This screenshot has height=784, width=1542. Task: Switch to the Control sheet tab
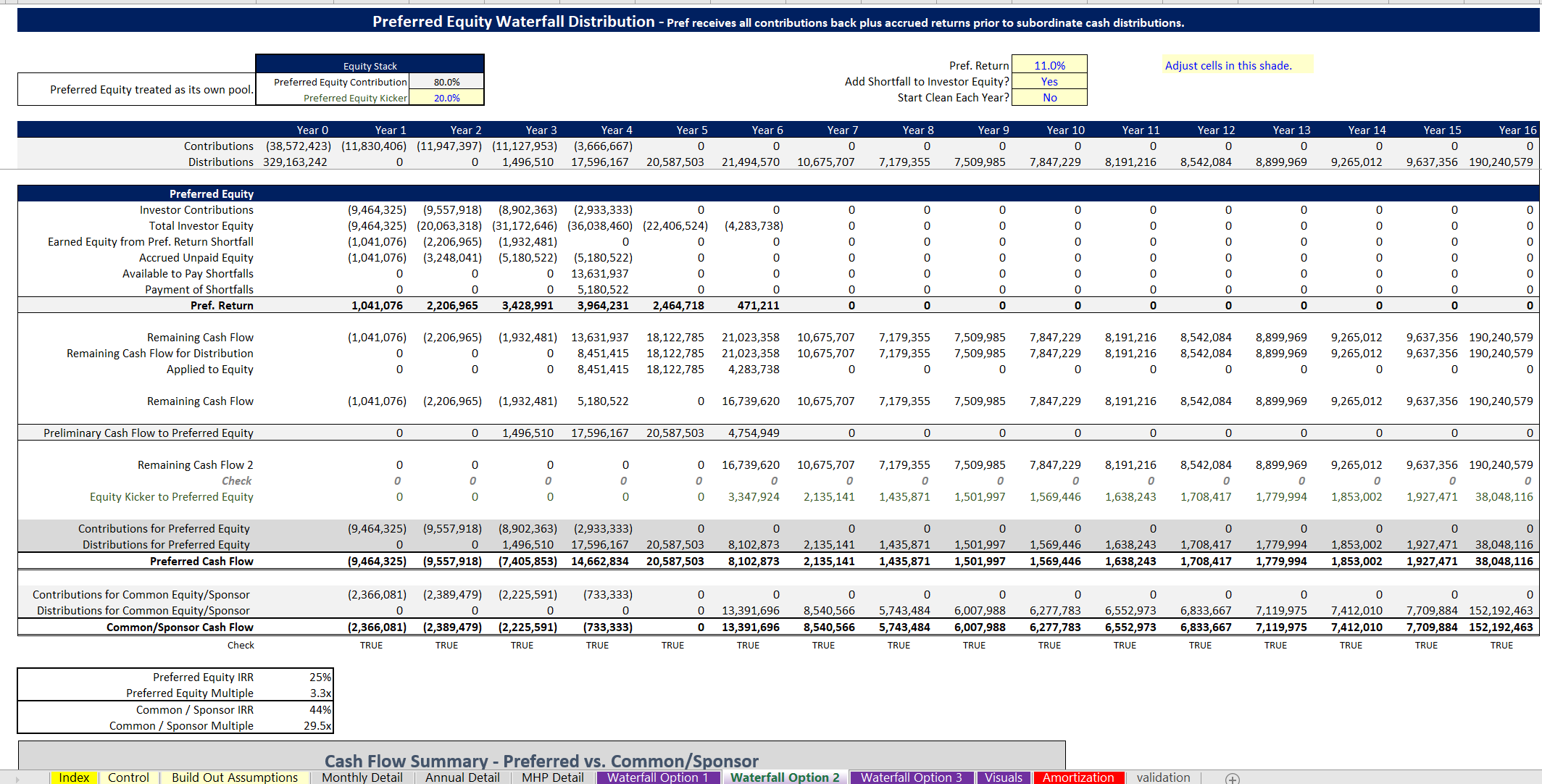128,777
